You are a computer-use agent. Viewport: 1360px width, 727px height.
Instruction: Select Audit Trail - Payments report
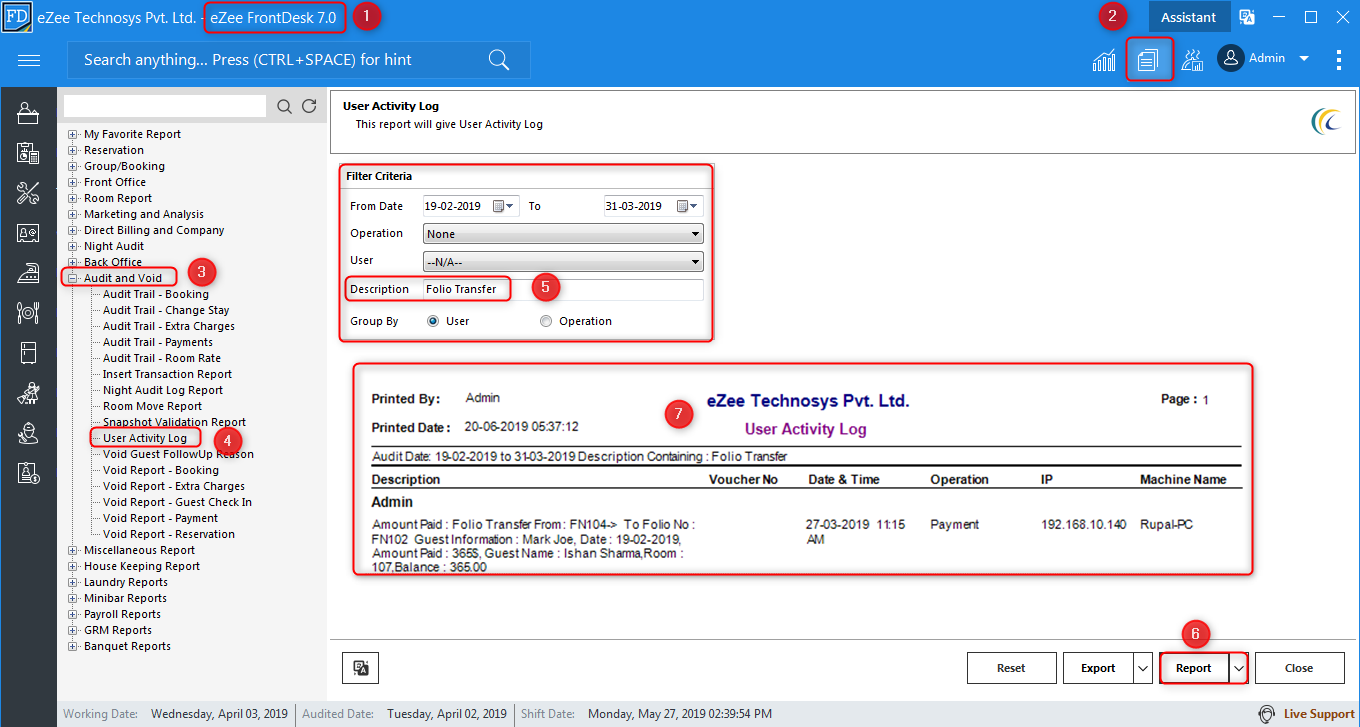click(x=158, y=342)
